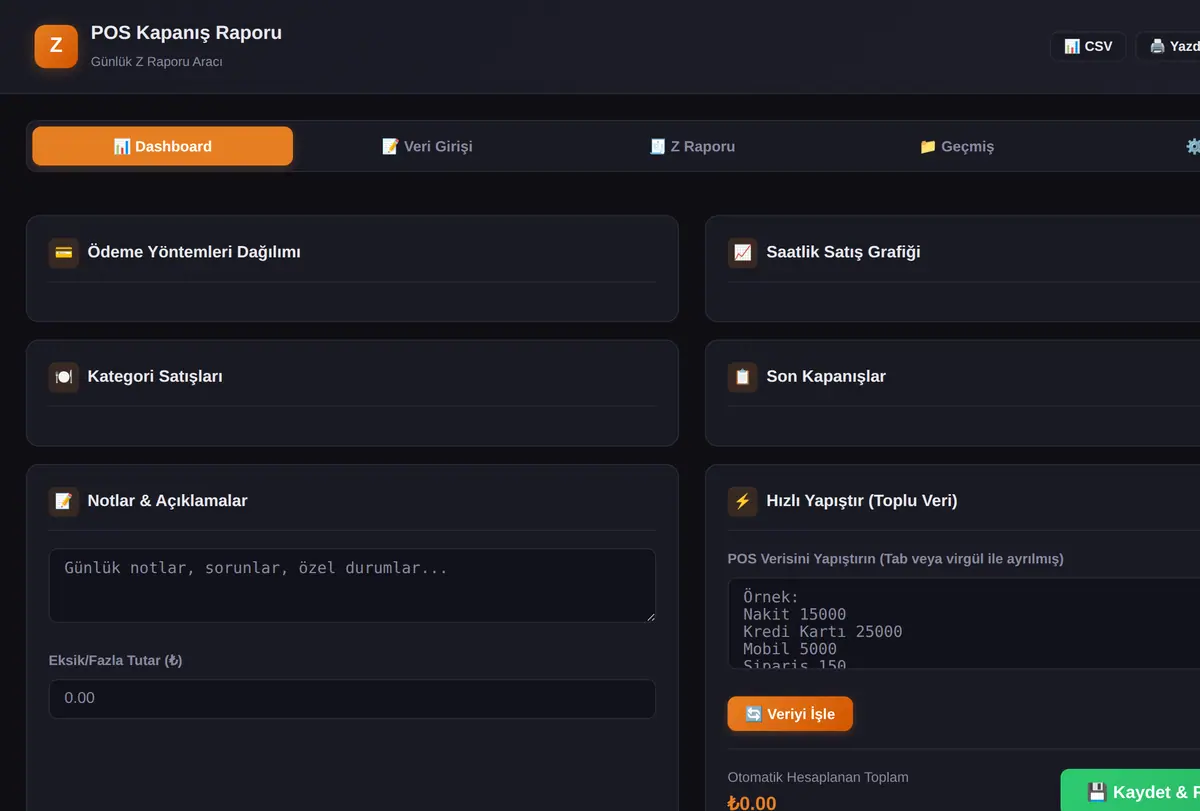Click the Otomatik Hesaplanan Toplam label
This screenshot has width=1200, height=811.
click(x=818, y=777)
